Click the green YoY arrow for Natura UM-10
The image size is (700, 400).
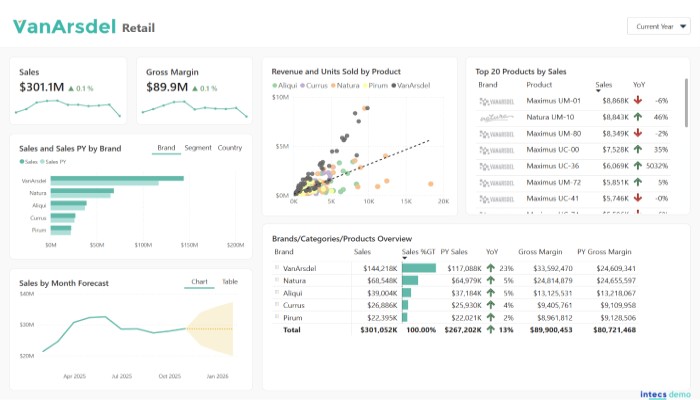[637, 117]
